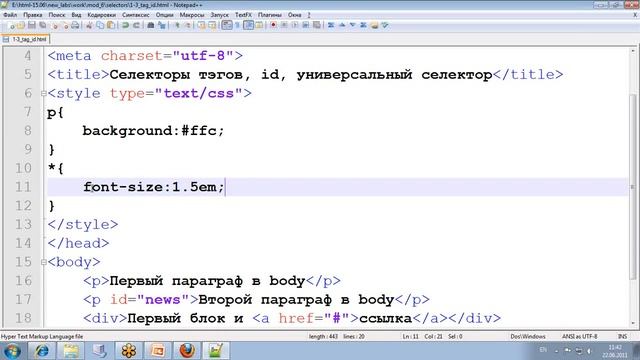Click the 'ANSI as UTF-8' status entry
Viewport: 640px width, 360px height.
coord(580,337)
